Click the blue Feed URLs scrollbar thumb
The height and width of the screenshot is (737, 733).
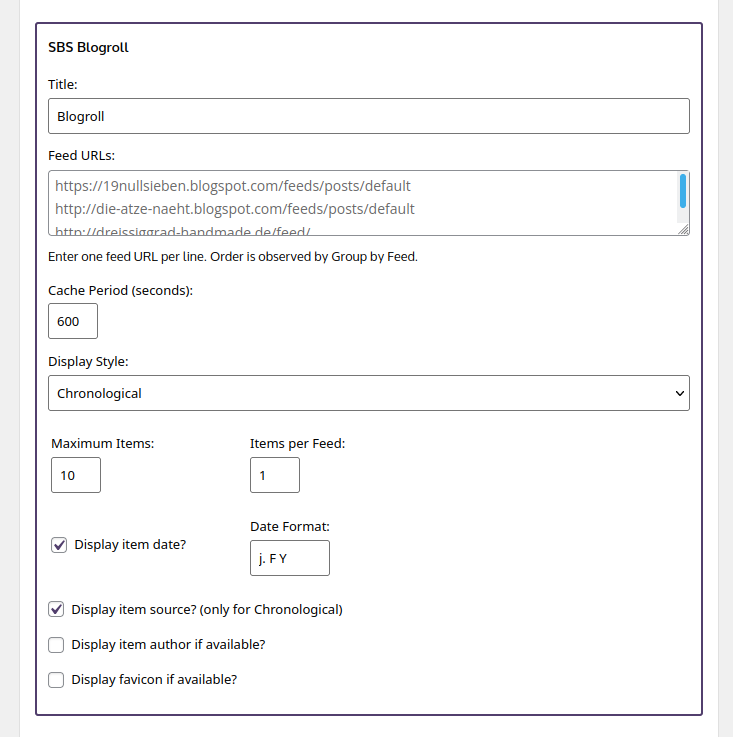[683, 191]
